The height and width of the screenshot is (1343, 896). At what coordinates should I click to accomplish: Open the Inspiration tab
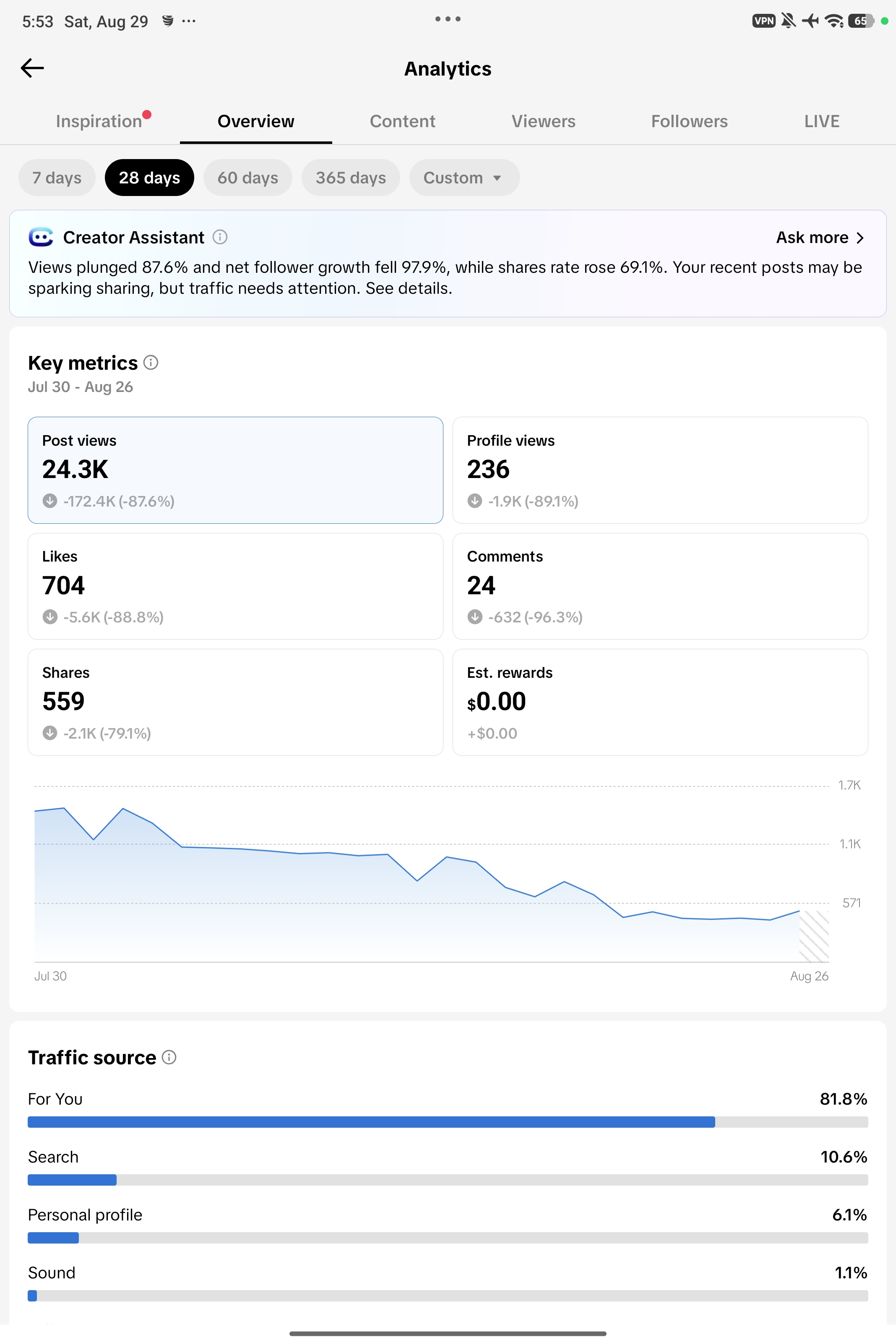click(99, 121)
